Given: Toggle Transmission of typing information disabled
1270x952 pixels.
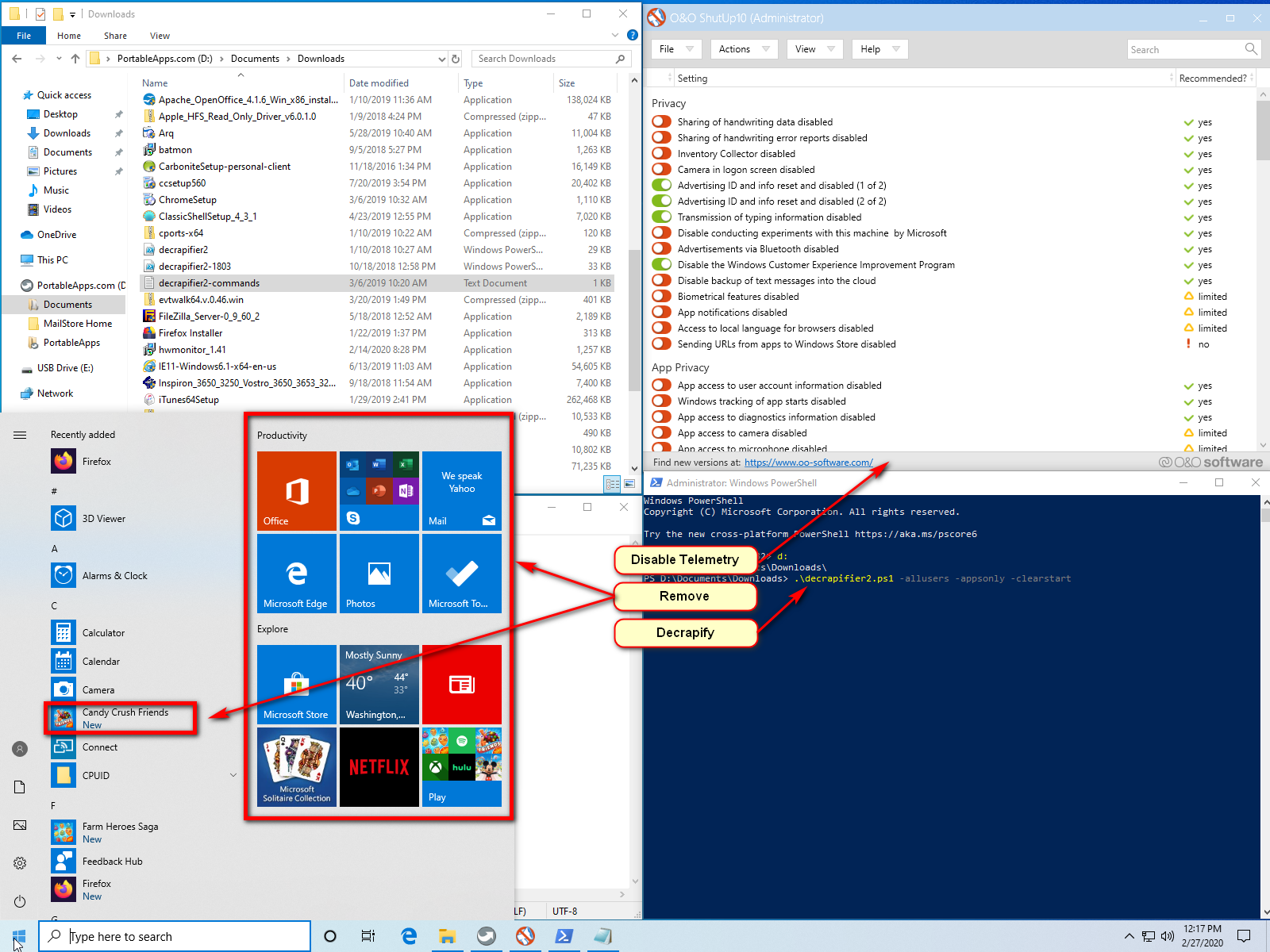Looking at the screenshot, I should 661,217.
